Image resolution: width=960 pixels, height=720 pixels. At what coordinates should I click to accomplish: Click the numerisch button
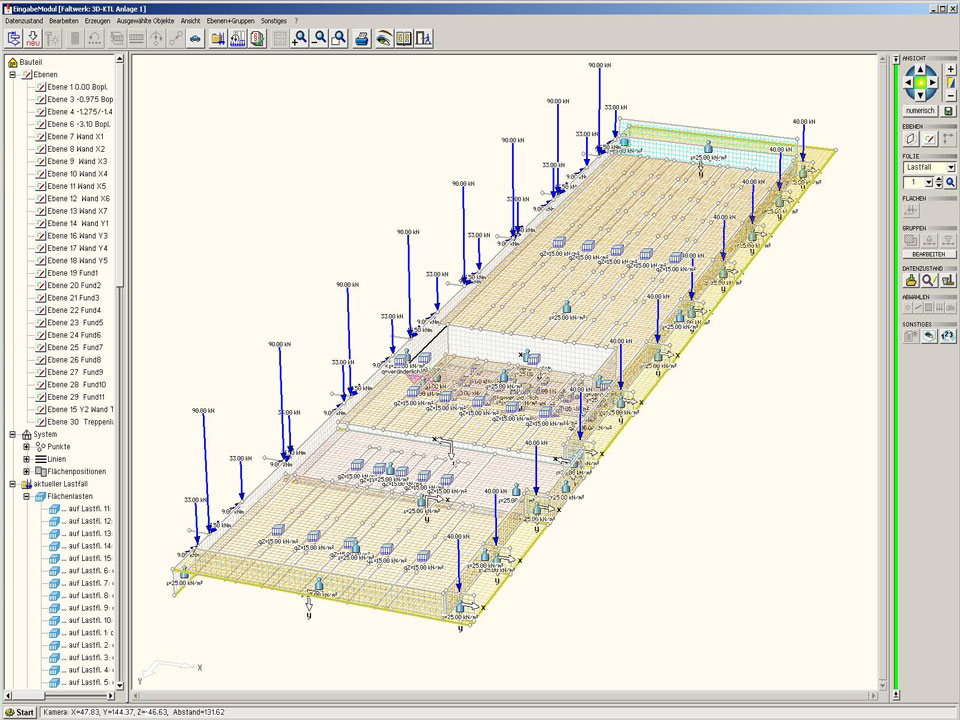click(x=920, y=110)
